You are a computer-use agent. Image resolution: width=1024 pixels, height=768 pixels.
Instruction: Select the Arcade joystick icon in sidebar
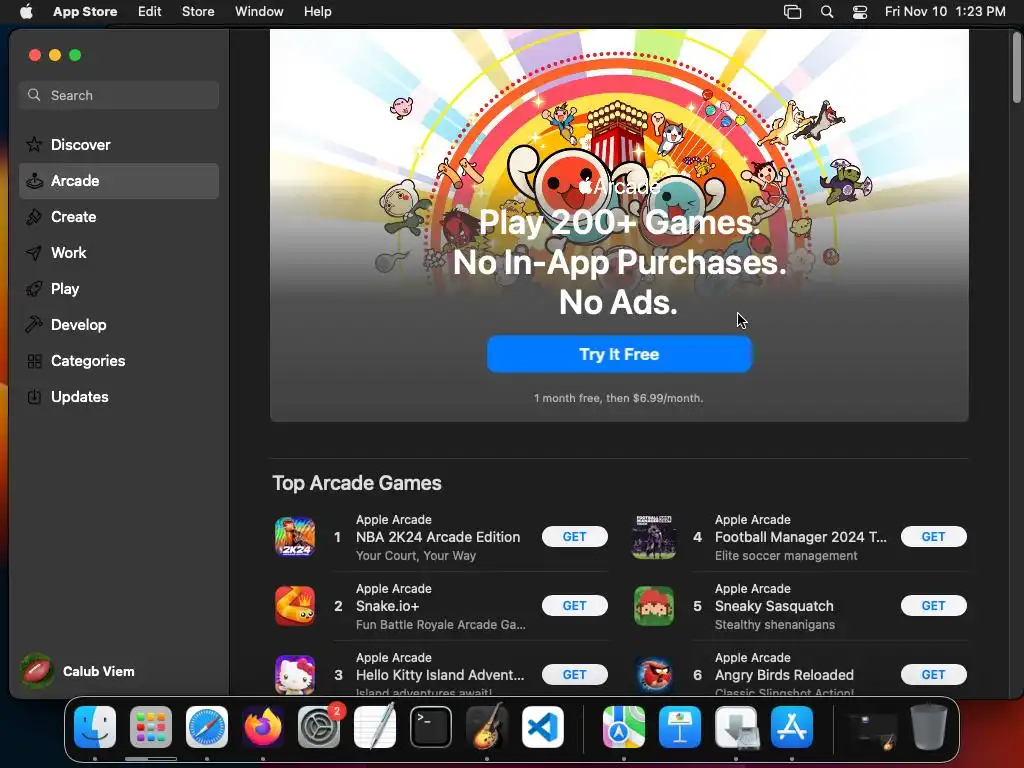click(x=34, y=181)
